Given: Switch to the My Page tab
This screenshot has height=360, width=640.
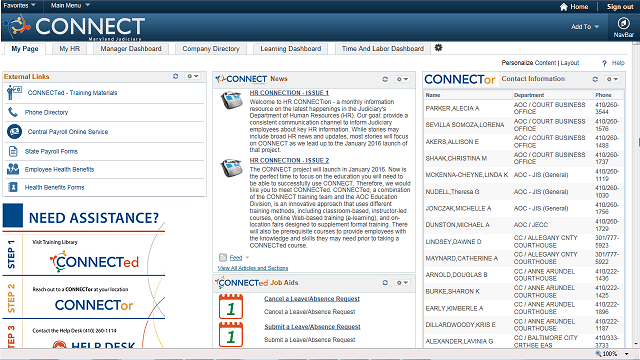Looking at the screenshot, I should pyautogui.click(x=25, y=49).
